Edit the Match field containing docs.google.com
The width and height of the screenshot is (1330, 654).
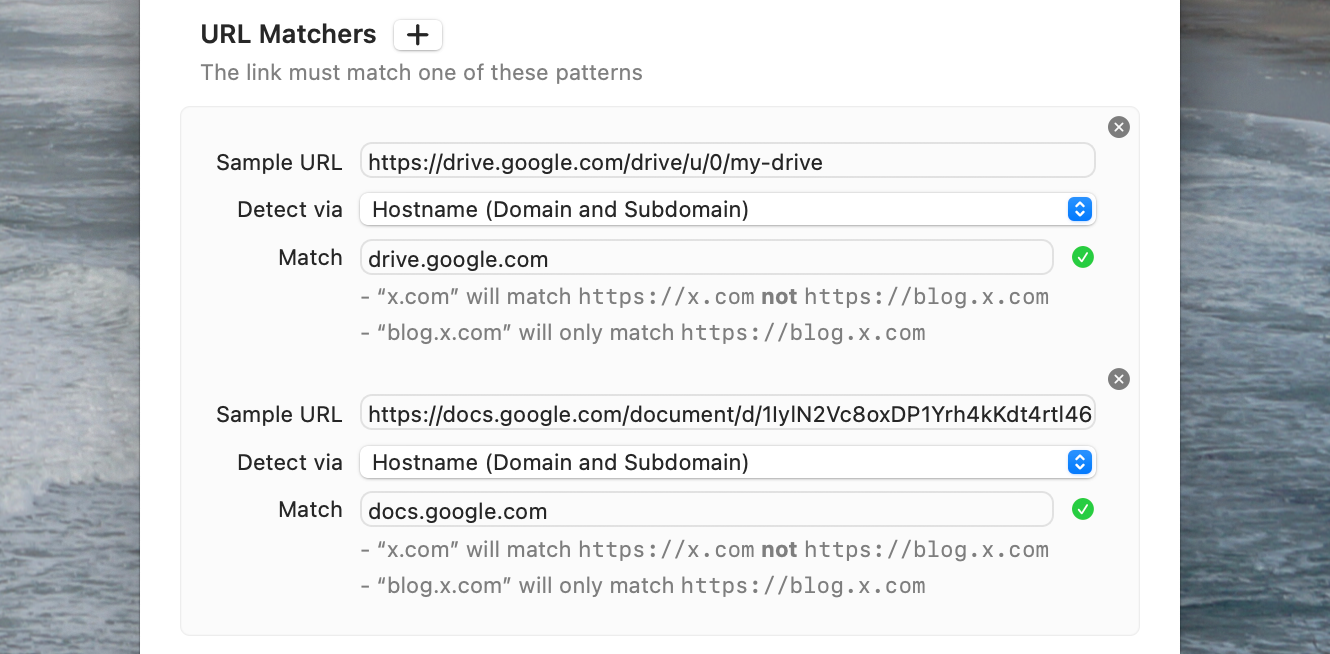[x=707, y=509]
